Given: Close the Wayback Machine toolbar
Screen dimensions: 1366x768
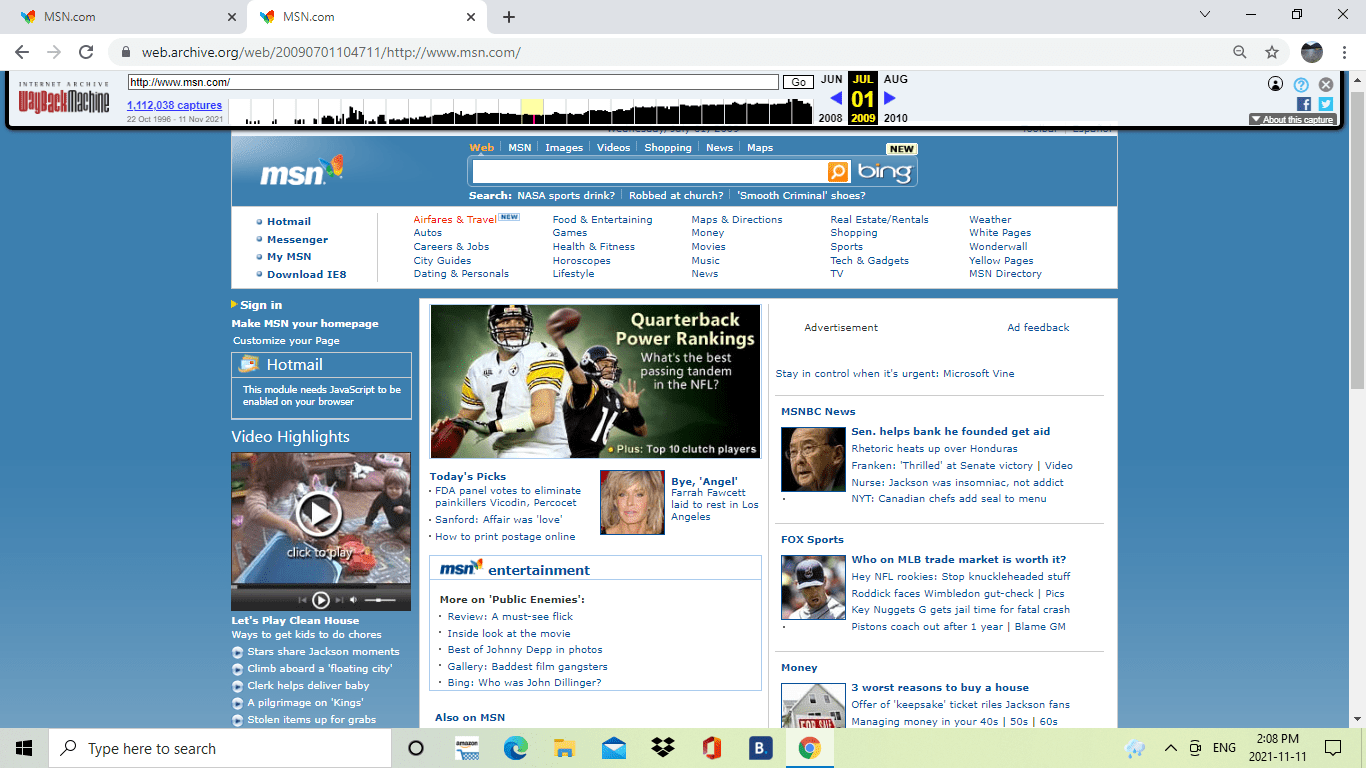Looking at the screenshot, I should (1326, 85).
